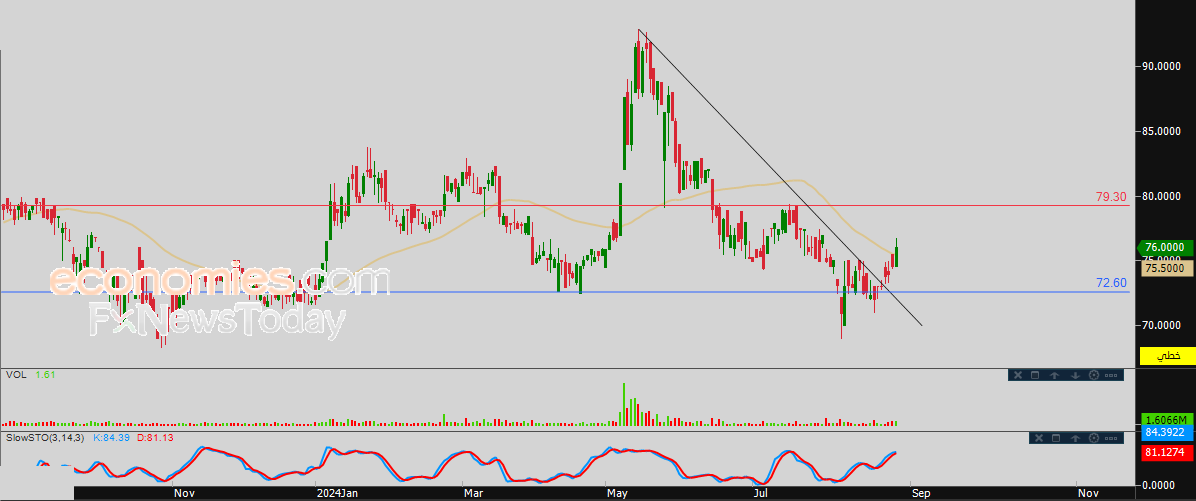Click the 2024Jan date label
The width and height of the screenshot is (1196, 501).
click(x=336, y=493)
